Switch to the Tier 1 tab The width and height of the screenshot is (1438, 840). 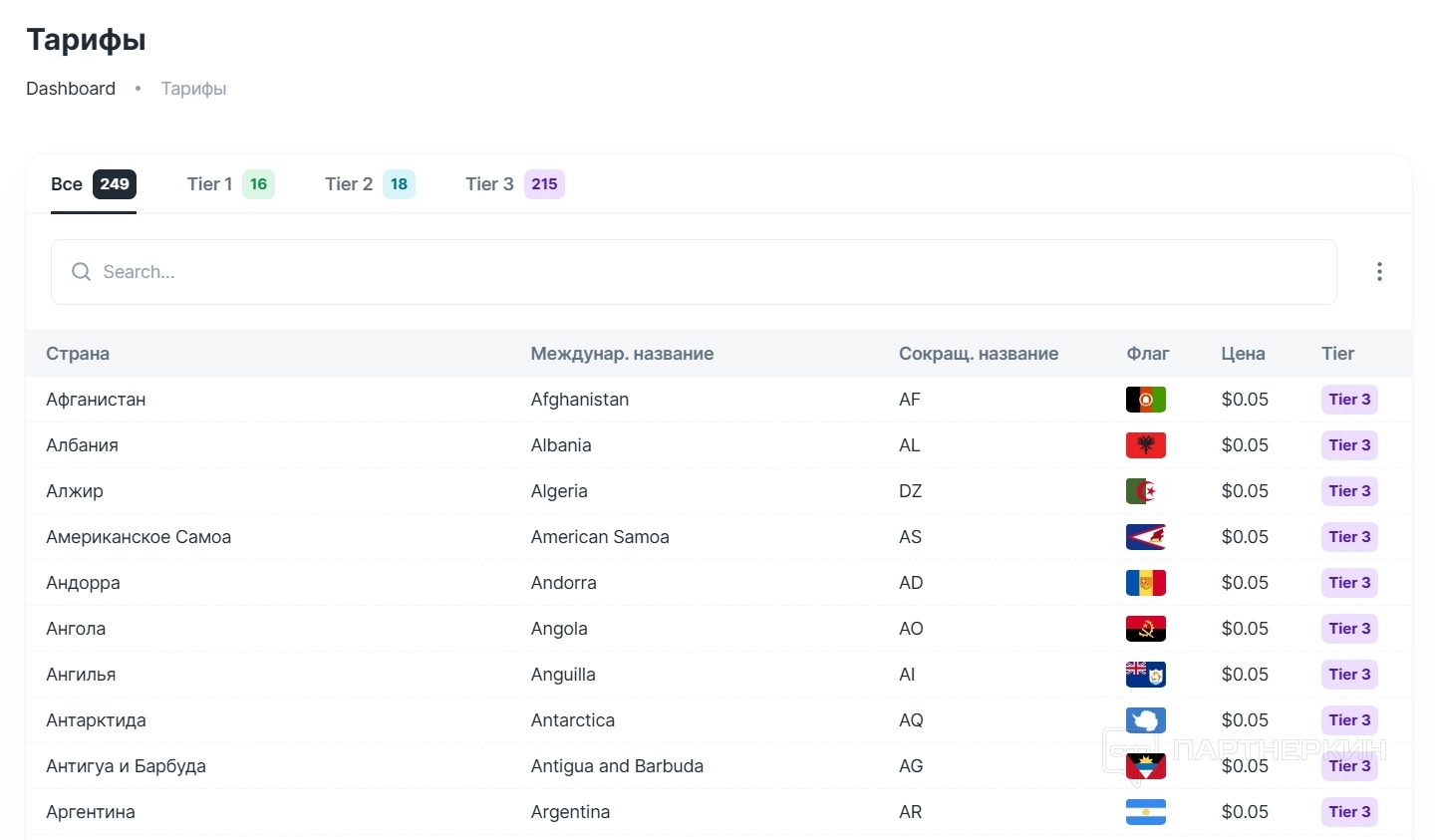click(x=229, y=184)
